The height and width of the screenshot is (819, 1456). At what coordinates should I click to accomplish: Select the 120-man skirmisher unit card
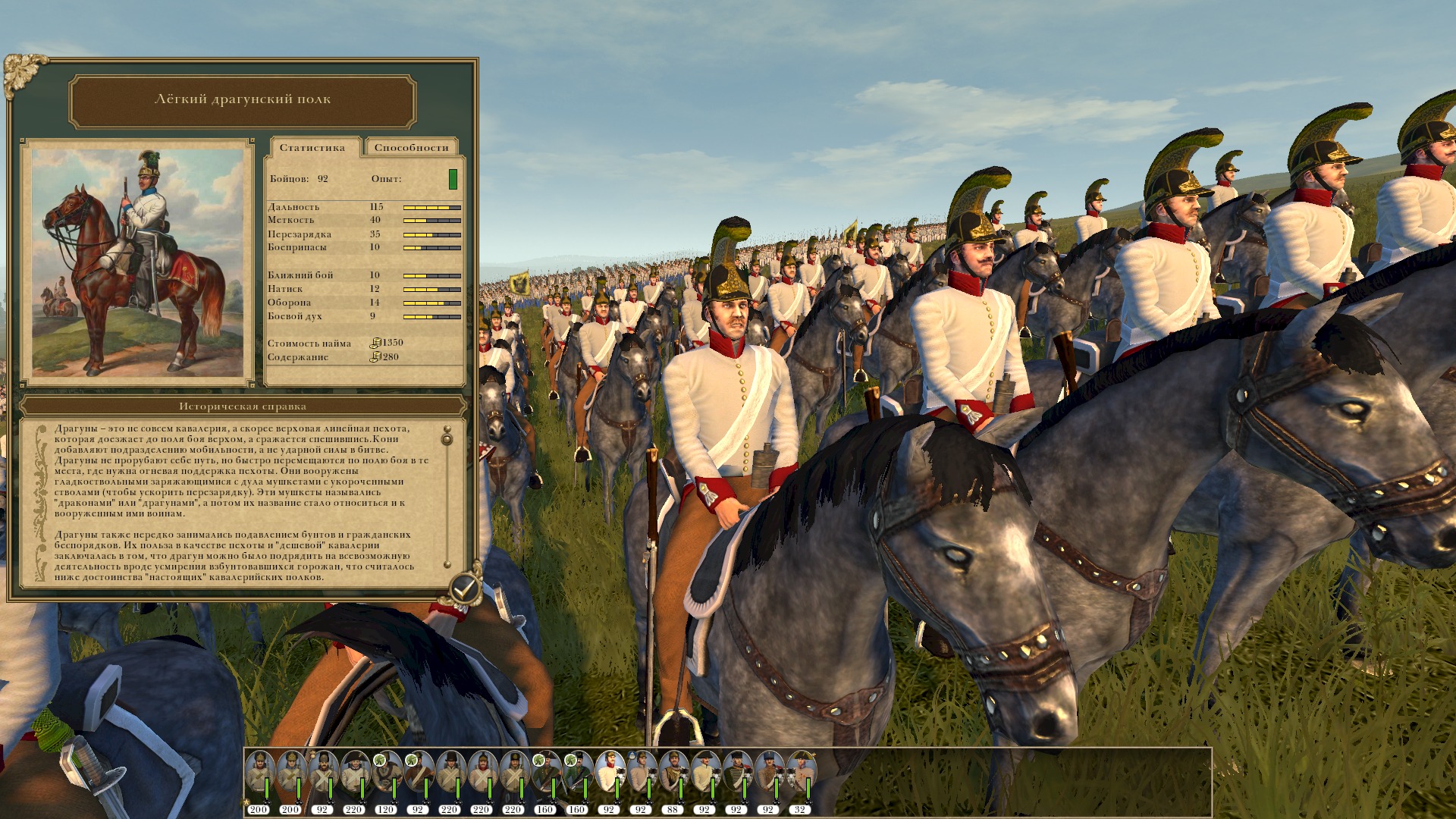[386, 782]
